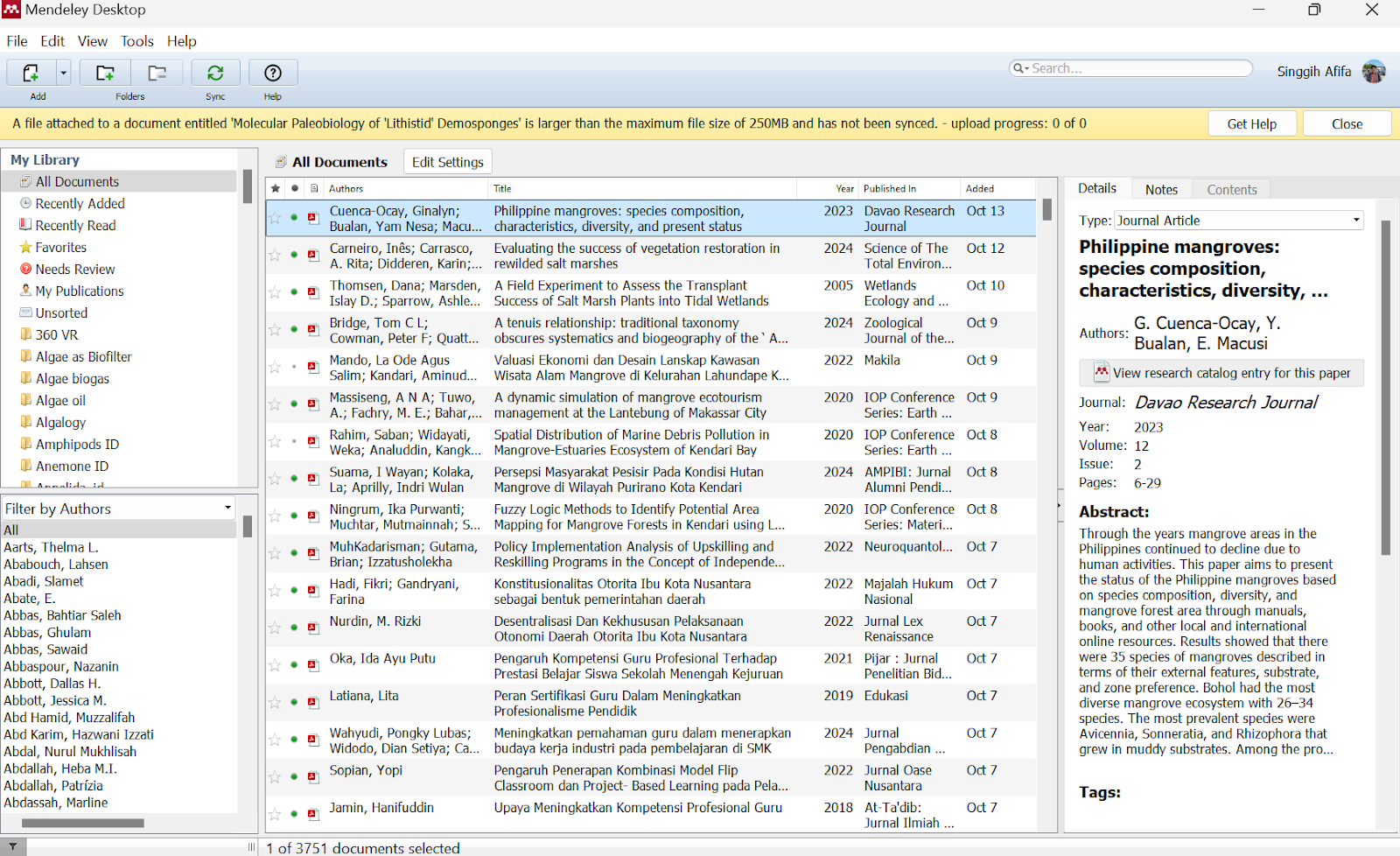Image resolution: width=1400 pixels, height=856 pixels.
Task: Sort by attachment file column header icon
Action: (x=314, y=188)
